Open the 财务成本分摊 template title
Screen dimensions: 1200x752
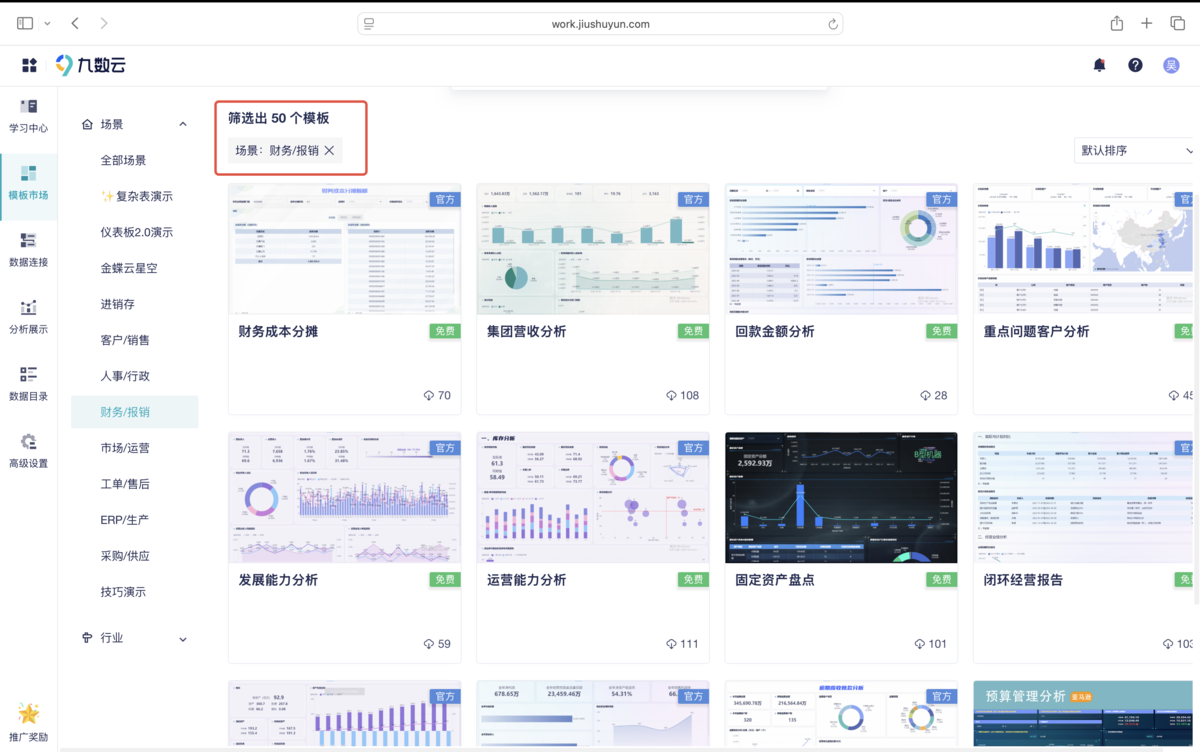point(278,331)
